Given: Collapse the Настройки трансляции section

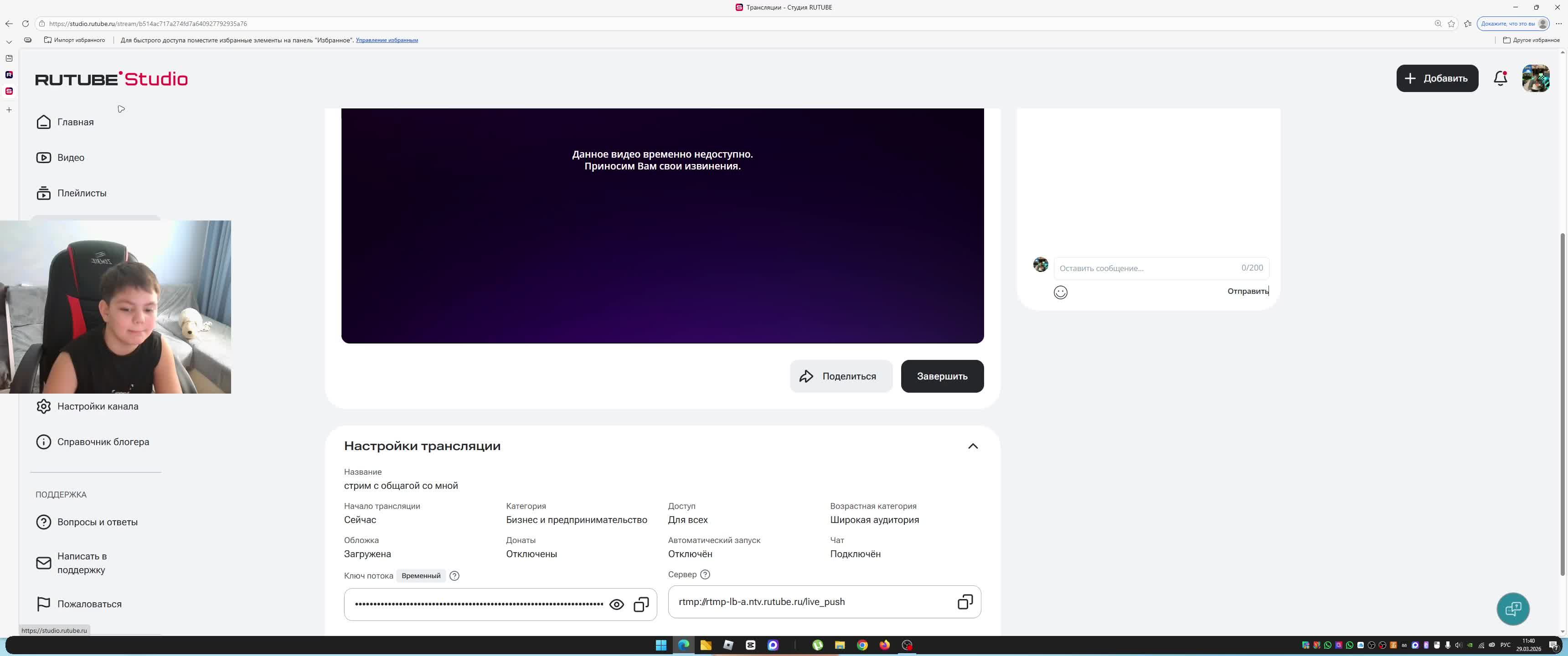Looking at the screenshot, I should coord(973,446).
